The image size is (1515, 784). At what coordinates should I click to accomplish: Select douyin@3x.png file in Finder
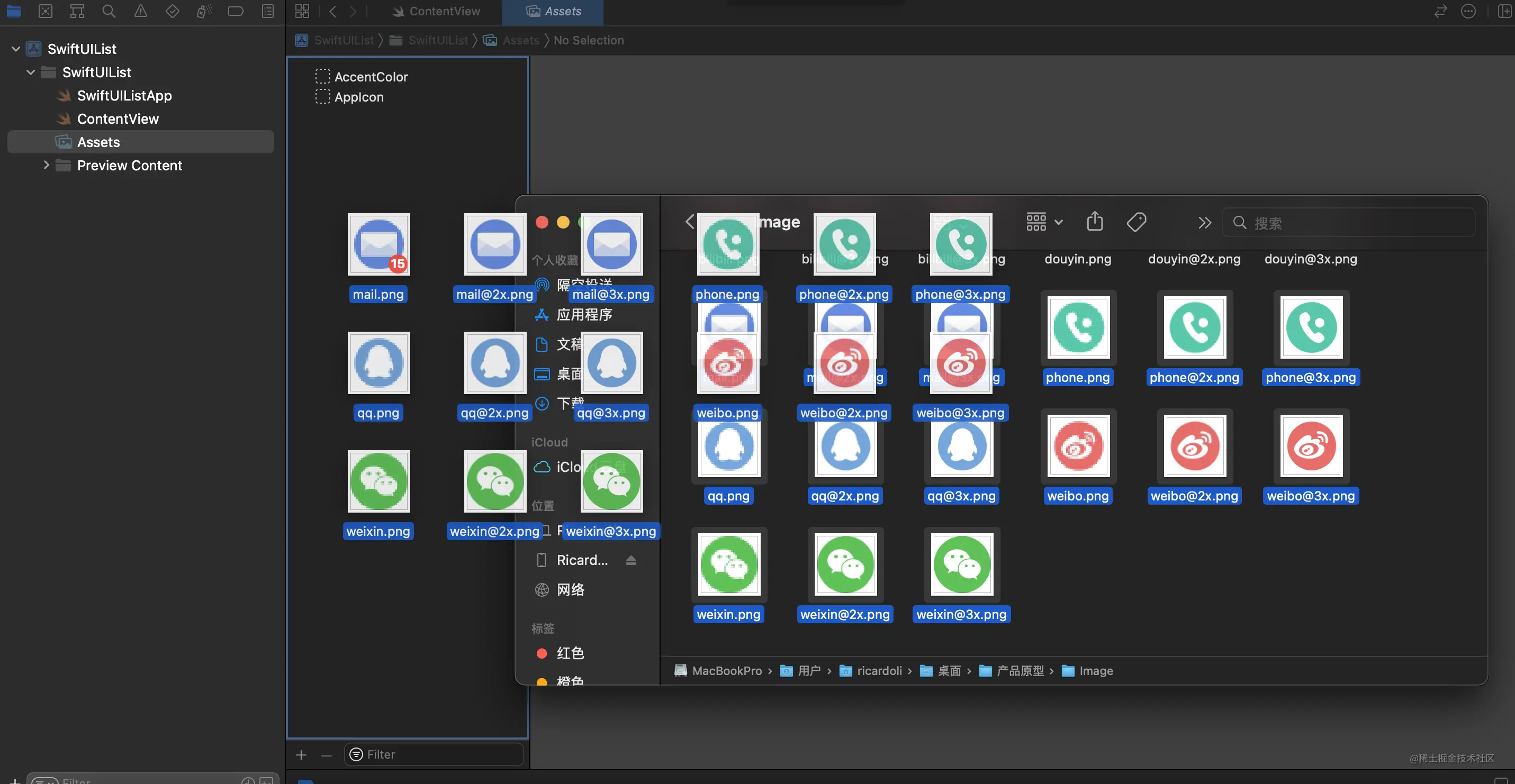pos(1310,259)
